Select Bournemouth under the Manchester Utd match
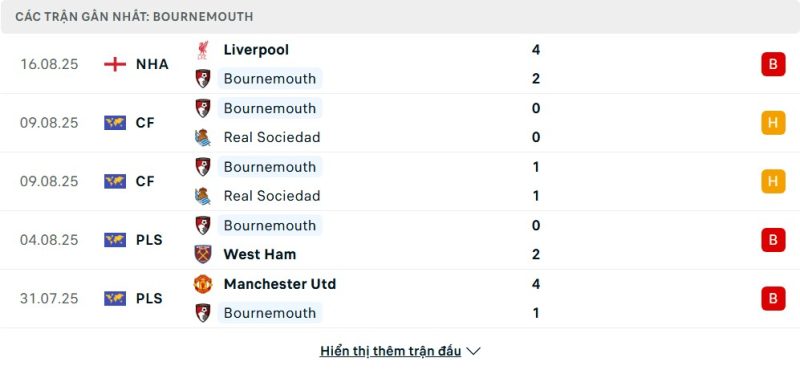The image size is (800, 374). click(x=270, y=313)
